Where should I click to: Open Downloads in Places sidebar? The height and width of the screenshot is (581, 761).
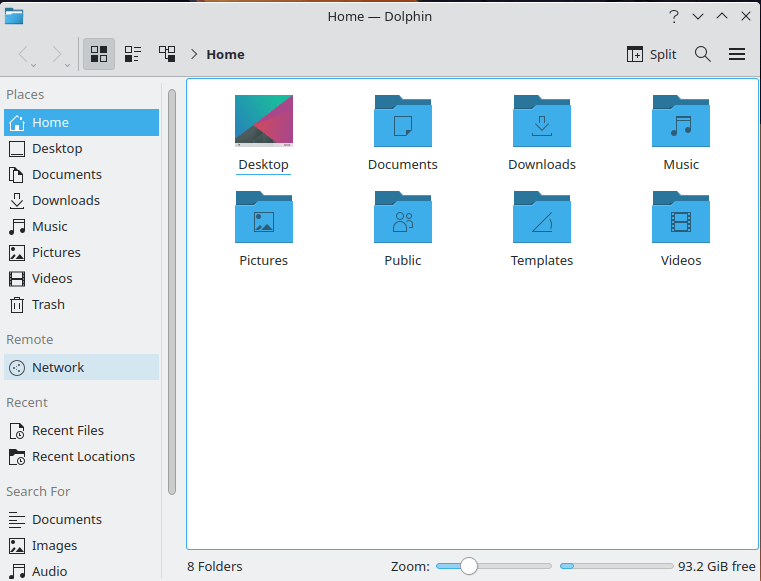pyautogui.click(x=82, y=200)
